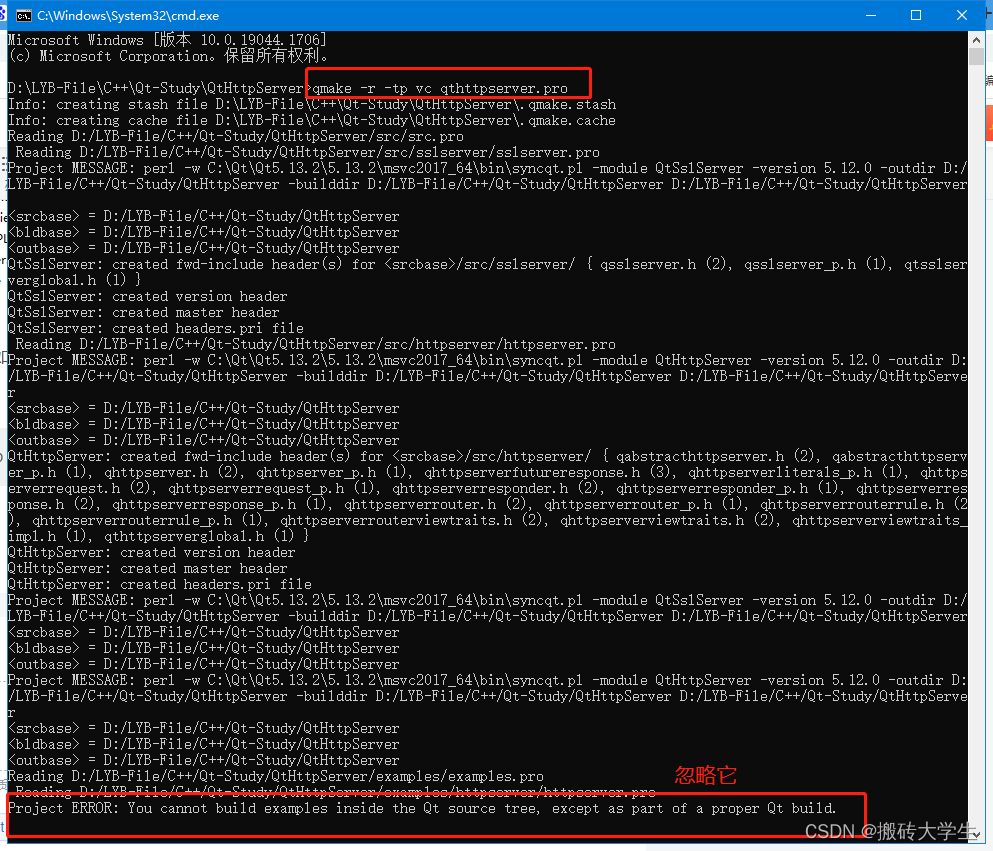Click the red 忽略它 annotation text
Viewport: 993px width, 851px height.
point(705,775)
